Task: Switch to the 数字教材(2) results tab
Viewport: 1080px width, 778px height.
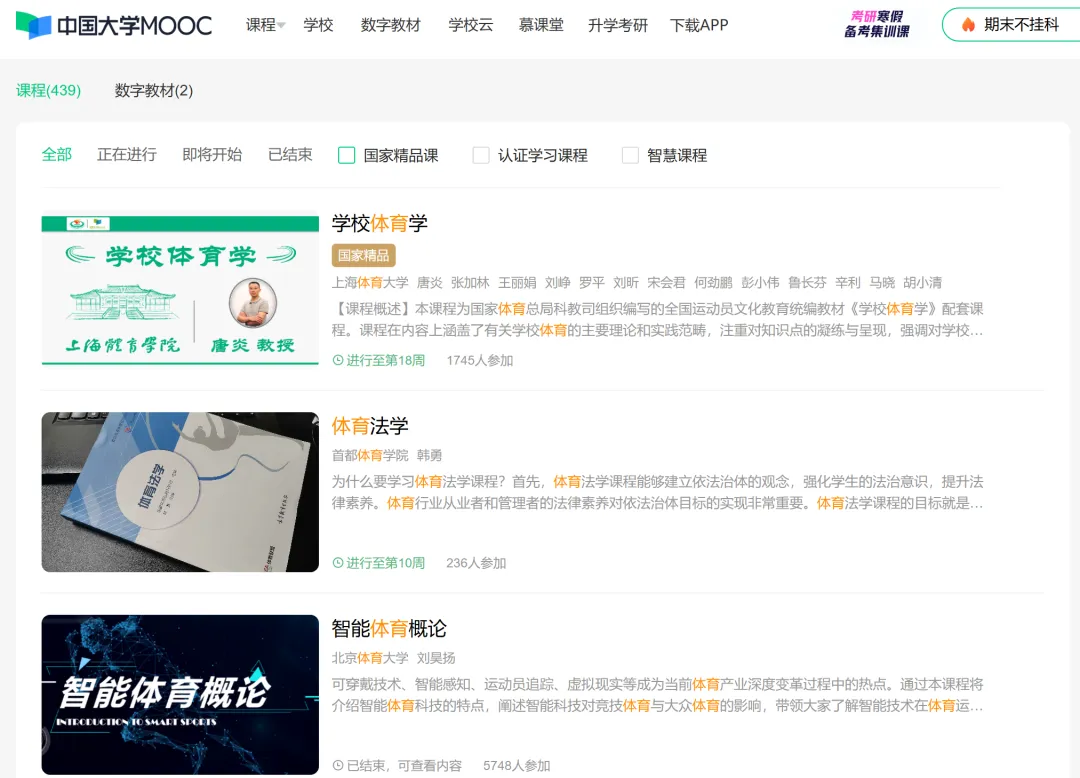Action: pyautogui.click(x=154, y=91)
